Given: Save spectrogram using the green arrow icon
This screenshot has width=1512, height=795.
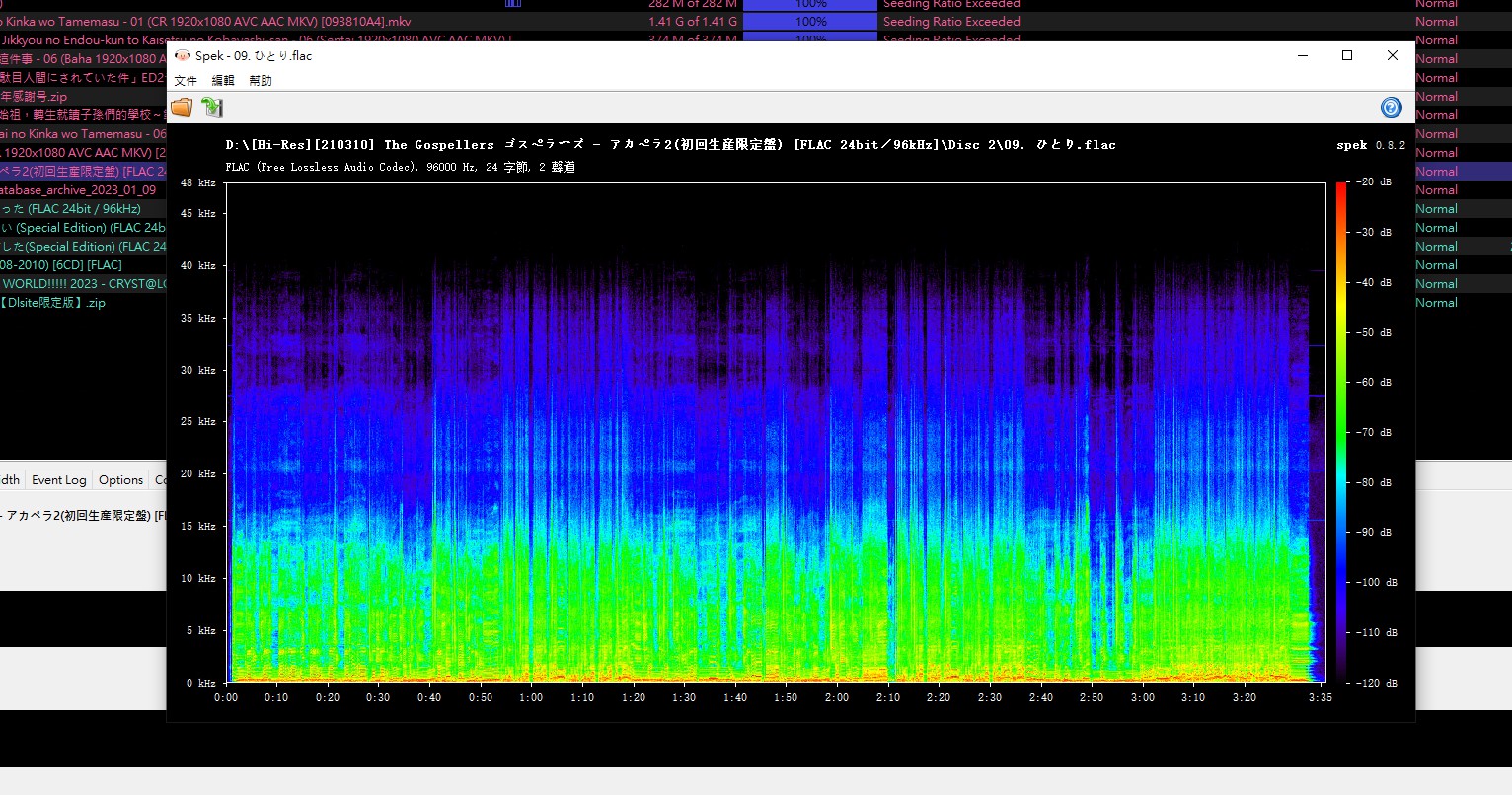Looking at the screenshot, I should click(x=212, y=108).
